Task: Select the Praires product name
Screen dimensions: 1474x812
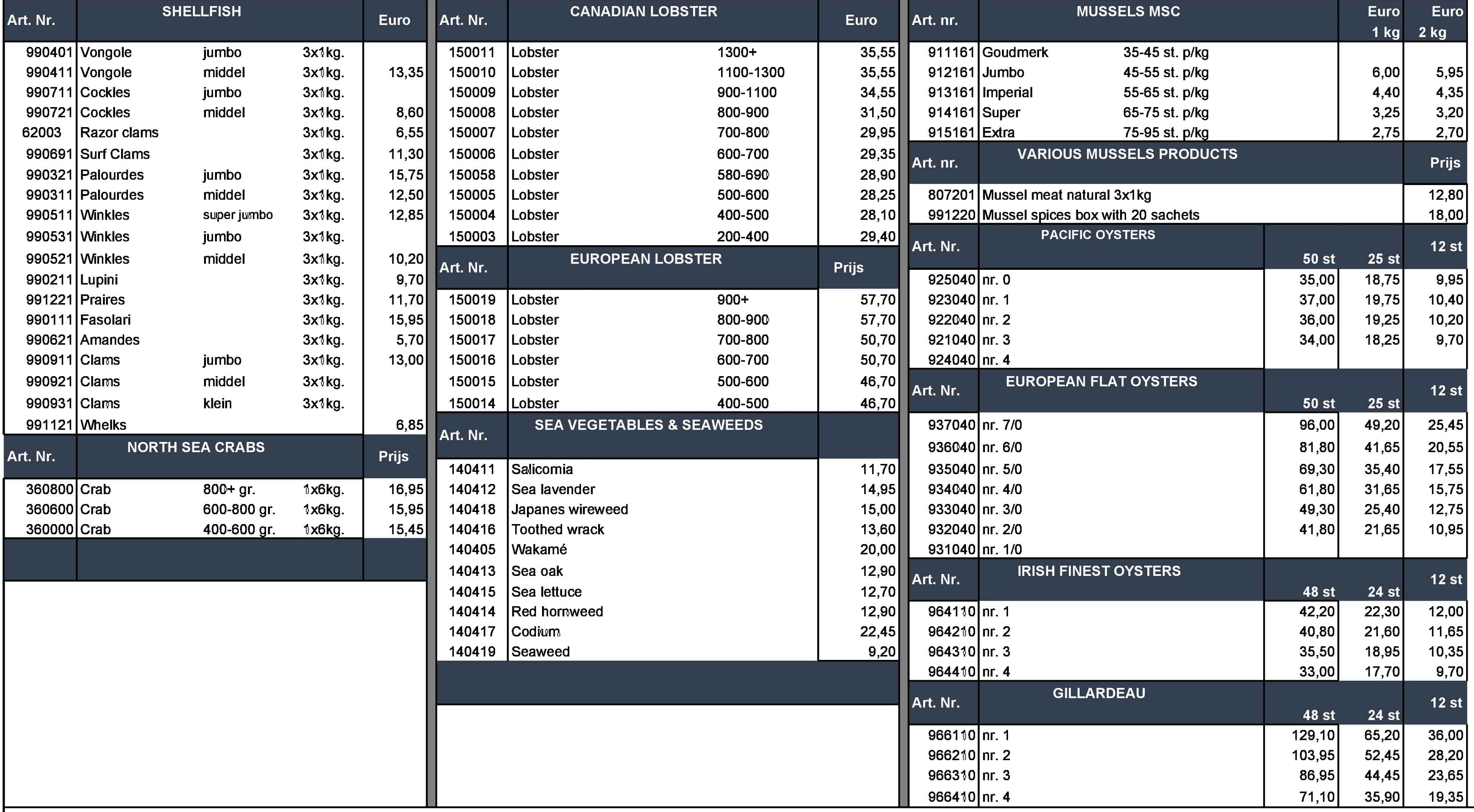Action: point(102,300)
